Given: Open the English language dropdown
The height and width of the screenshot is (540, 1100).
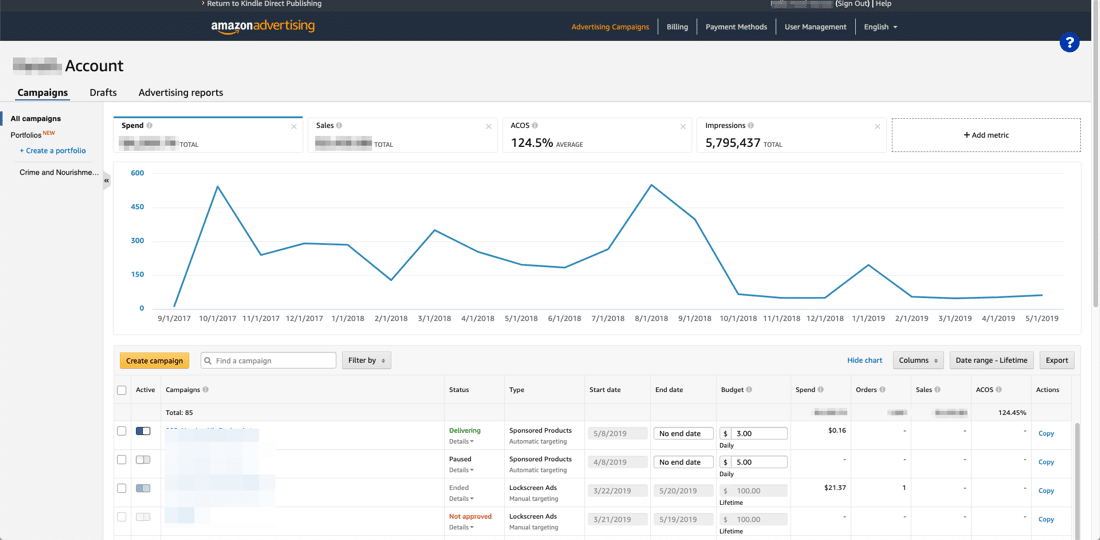Looking at the screenshot, I should (880, 27).
